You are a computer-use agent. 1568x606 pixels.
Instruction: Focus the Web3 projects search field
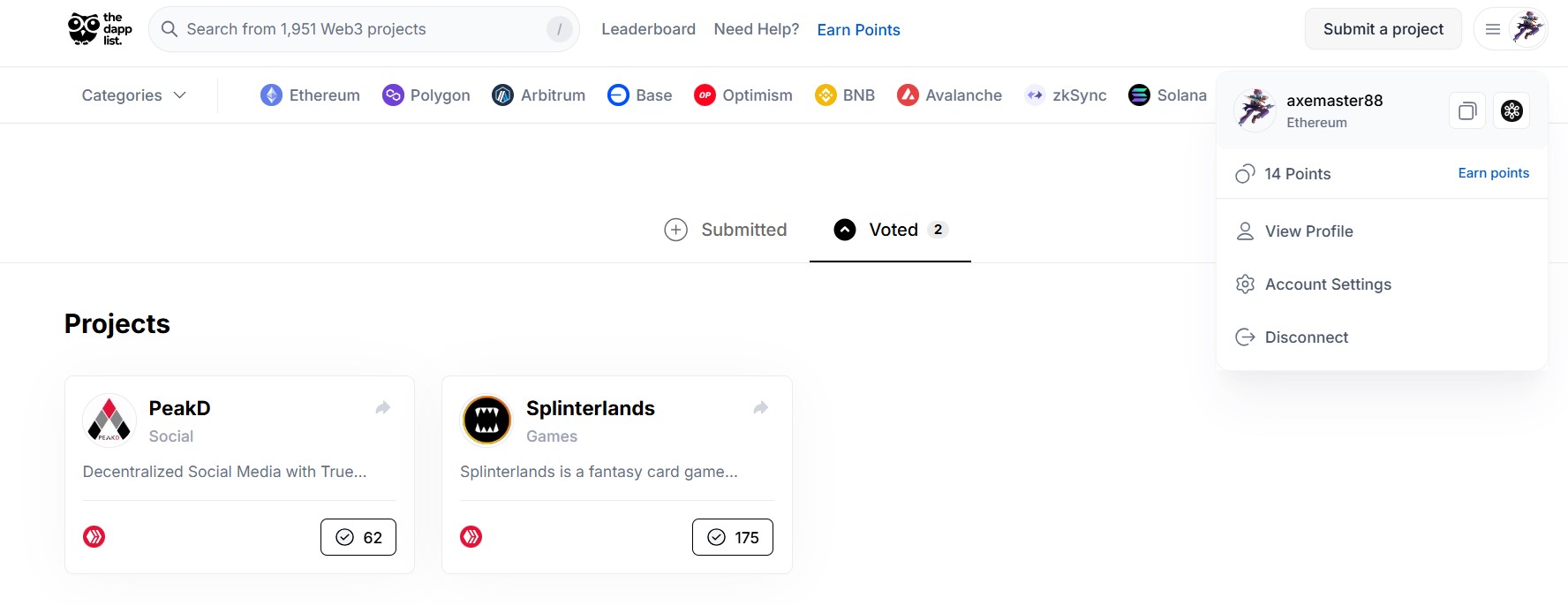pos(364,29)
